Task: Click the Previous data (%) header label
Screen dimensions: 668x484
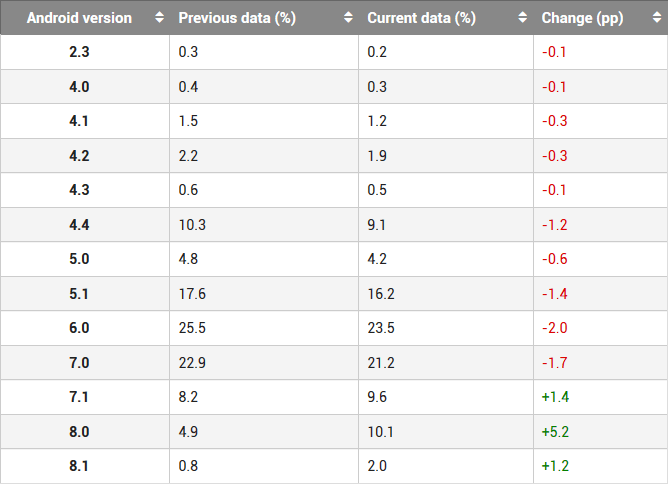Action: click(237, 18)
